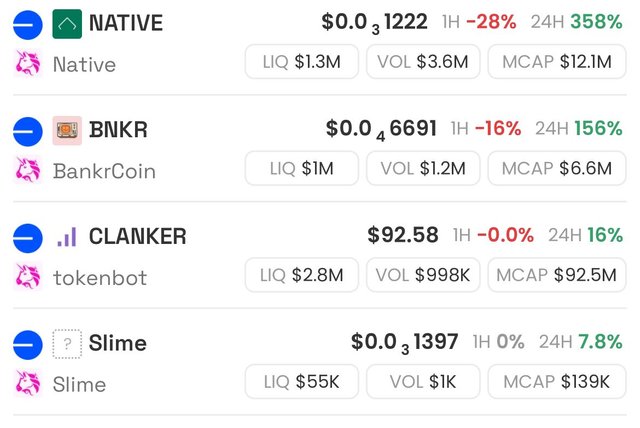Click the blue chain badge beside Slime
This screenshot has width=640, height=428.
coord(27,344)
